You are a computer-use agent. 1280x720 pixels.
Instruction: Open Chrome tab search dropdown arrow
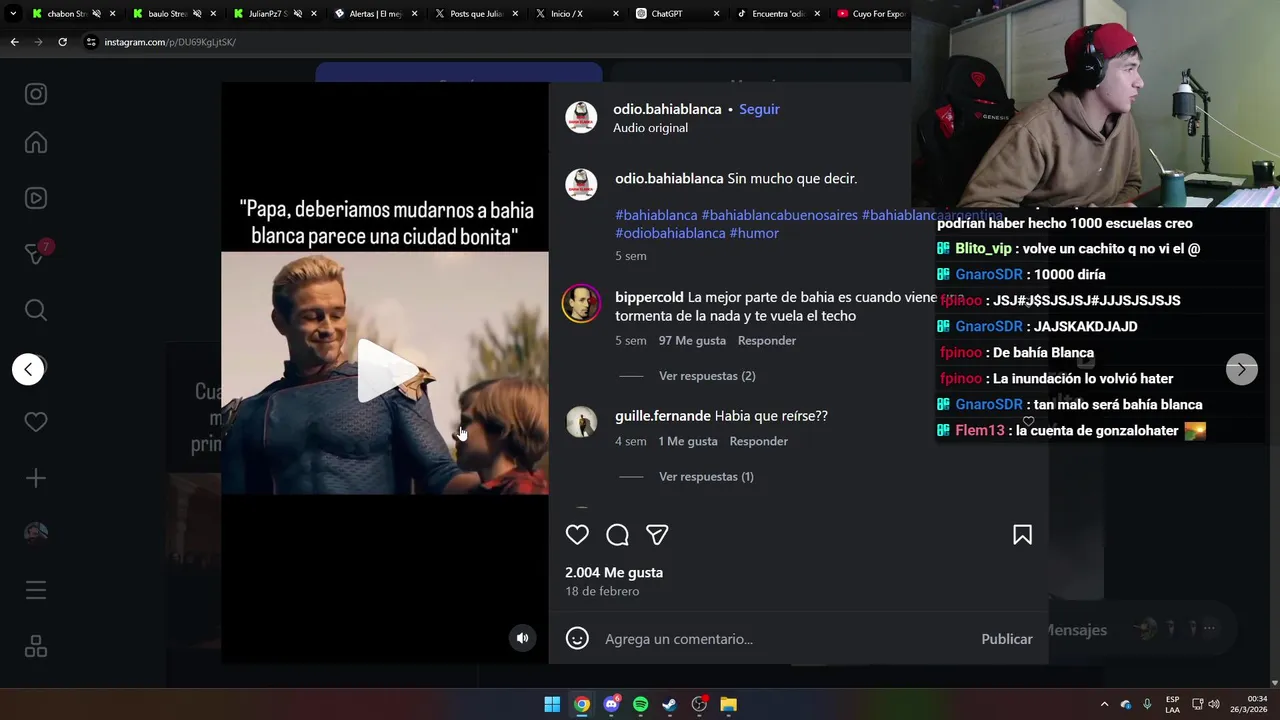pos(13,14)
